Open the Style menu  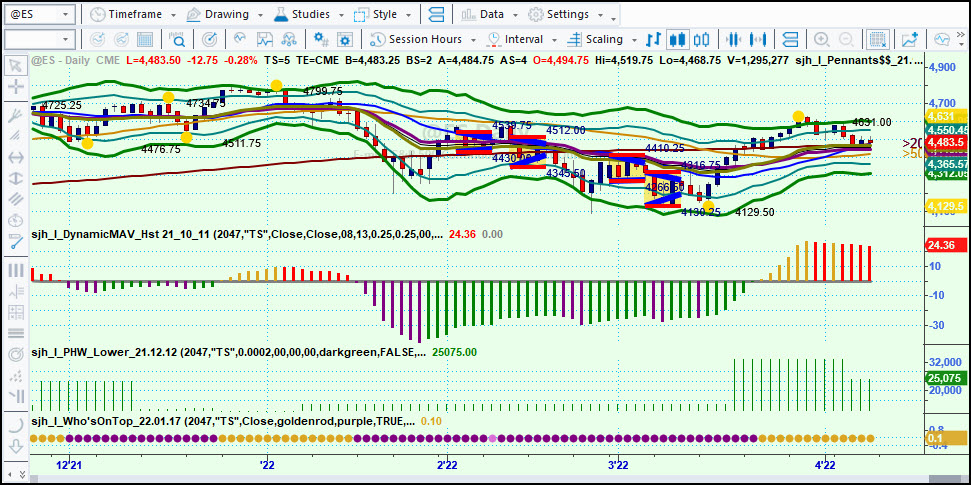(377, 14)
